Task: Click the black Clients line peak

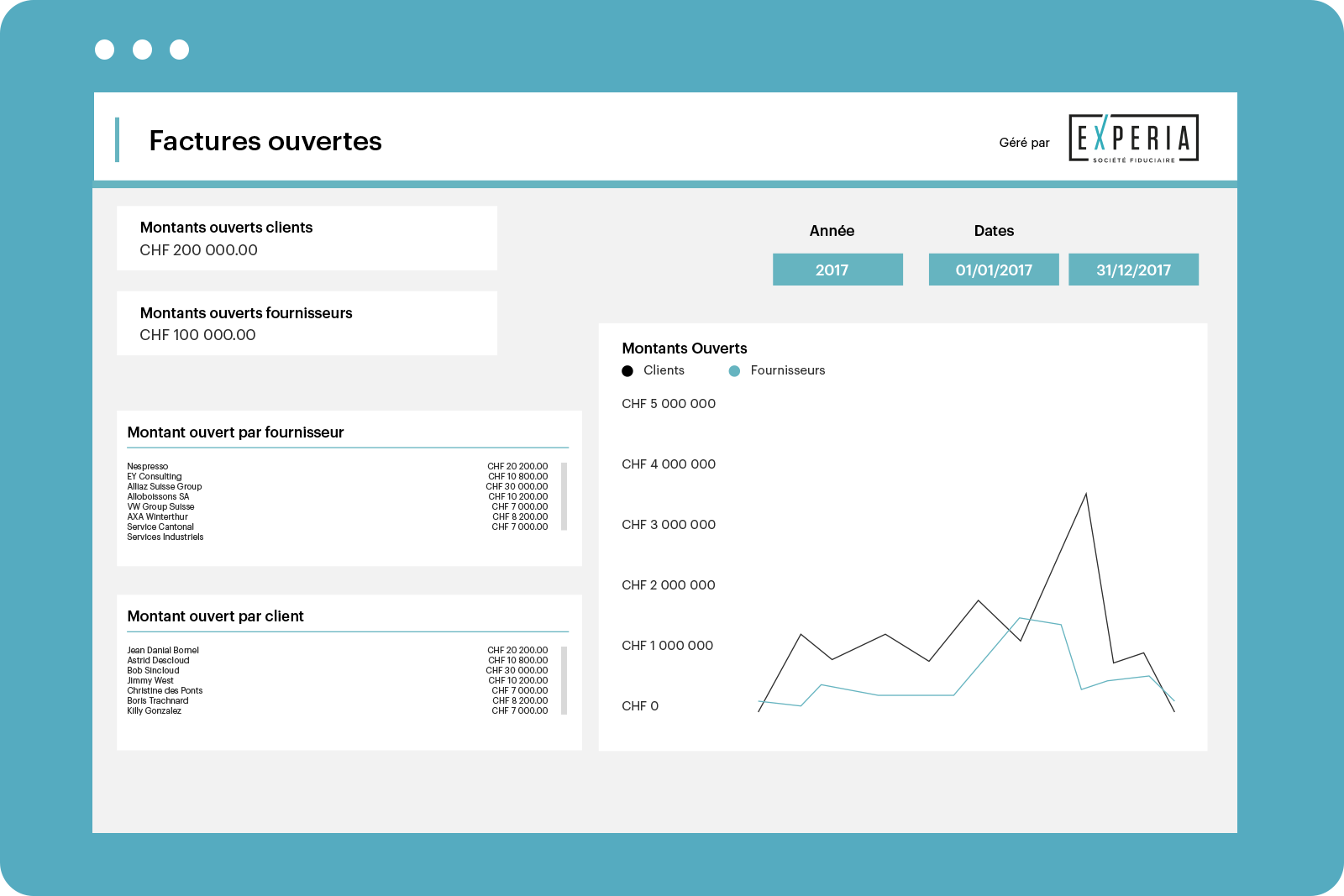Action: (x=1086, y=494)
